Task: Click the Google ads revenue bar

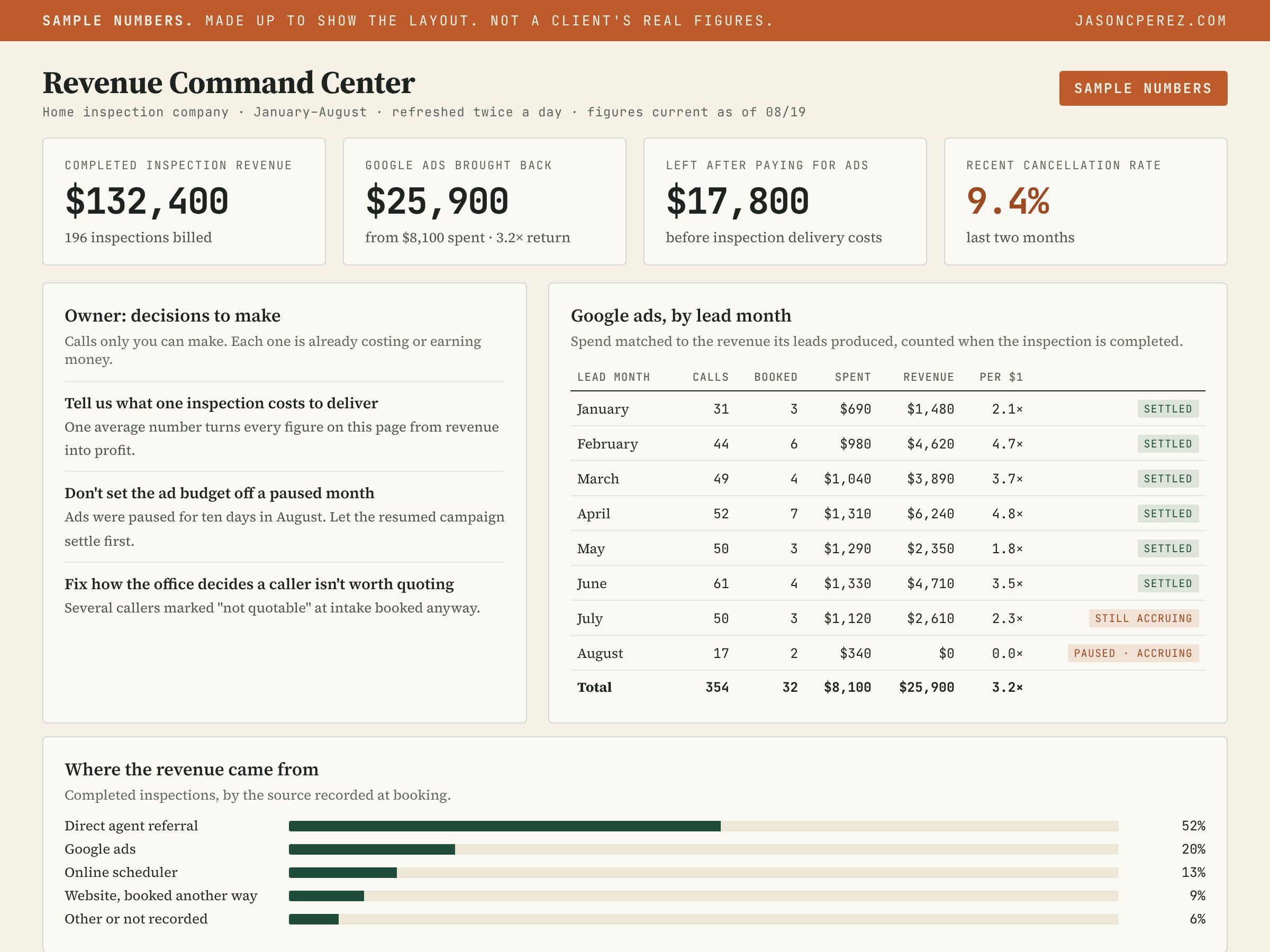Action: 703,850
